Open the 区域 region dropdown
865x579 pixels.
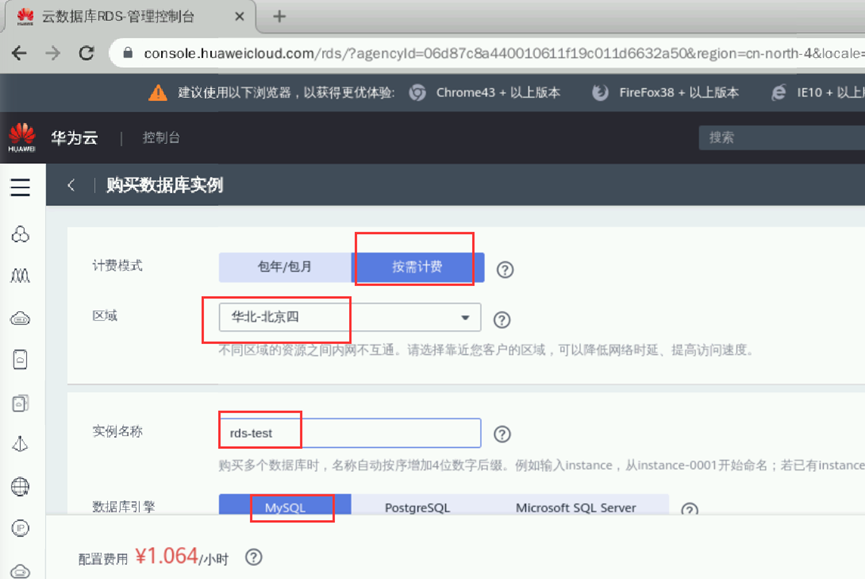[x=350, y=317]
